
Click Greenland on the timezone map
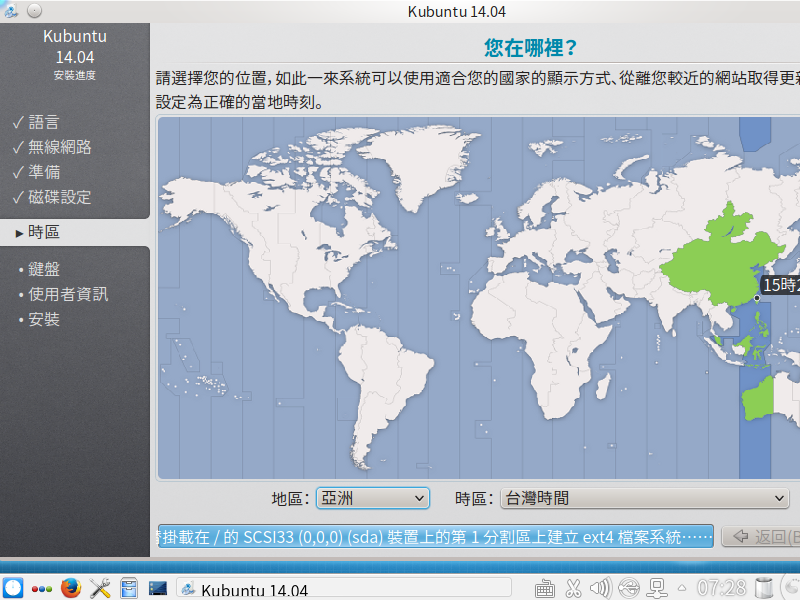coord(423,163)
